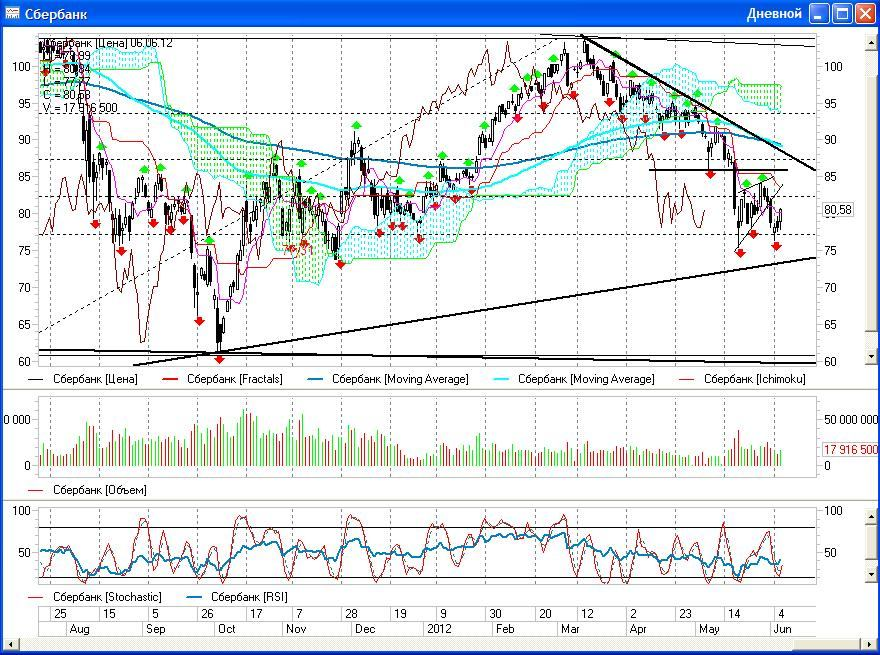Click the 50 000 000 volume axis label
Screen dimensions: 880x655
click(851, 420)
